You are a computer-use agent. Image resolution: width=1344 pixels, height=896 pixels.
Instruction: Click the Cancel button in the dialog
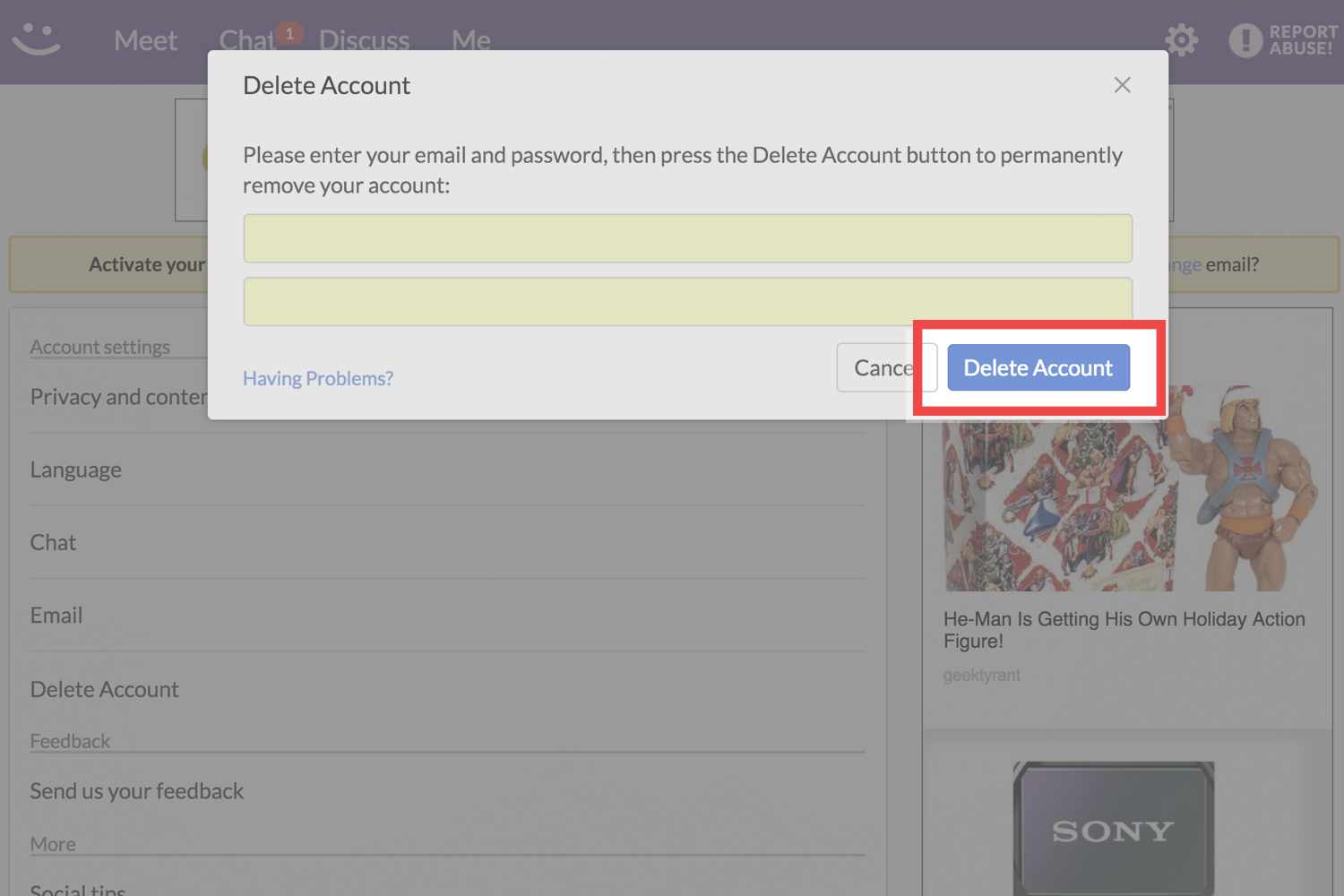(878, 368)
